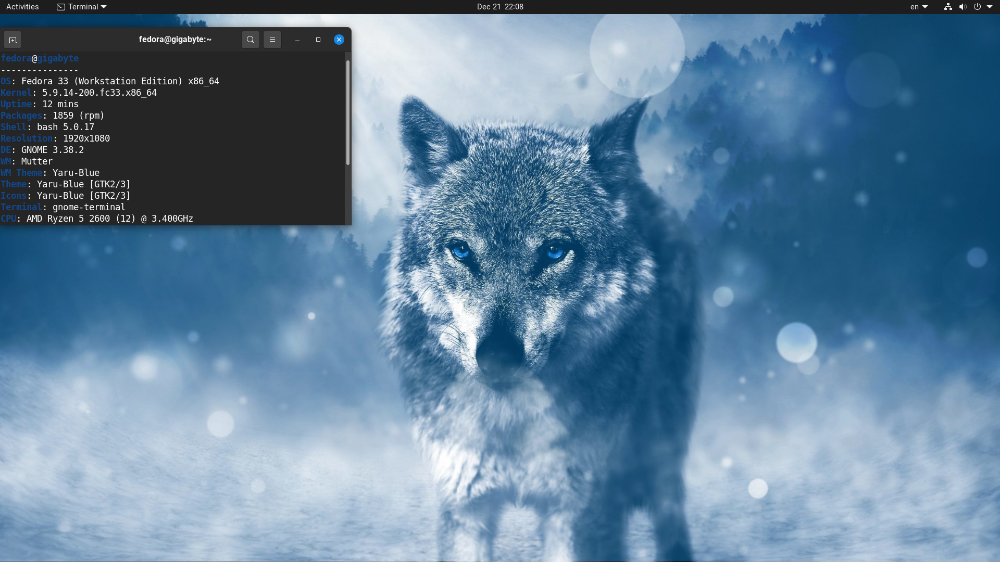Click the terminal value 'gnome-terminal'
Image resolution: width=1000 pixels, height=562 pixels.
[89, 207]
